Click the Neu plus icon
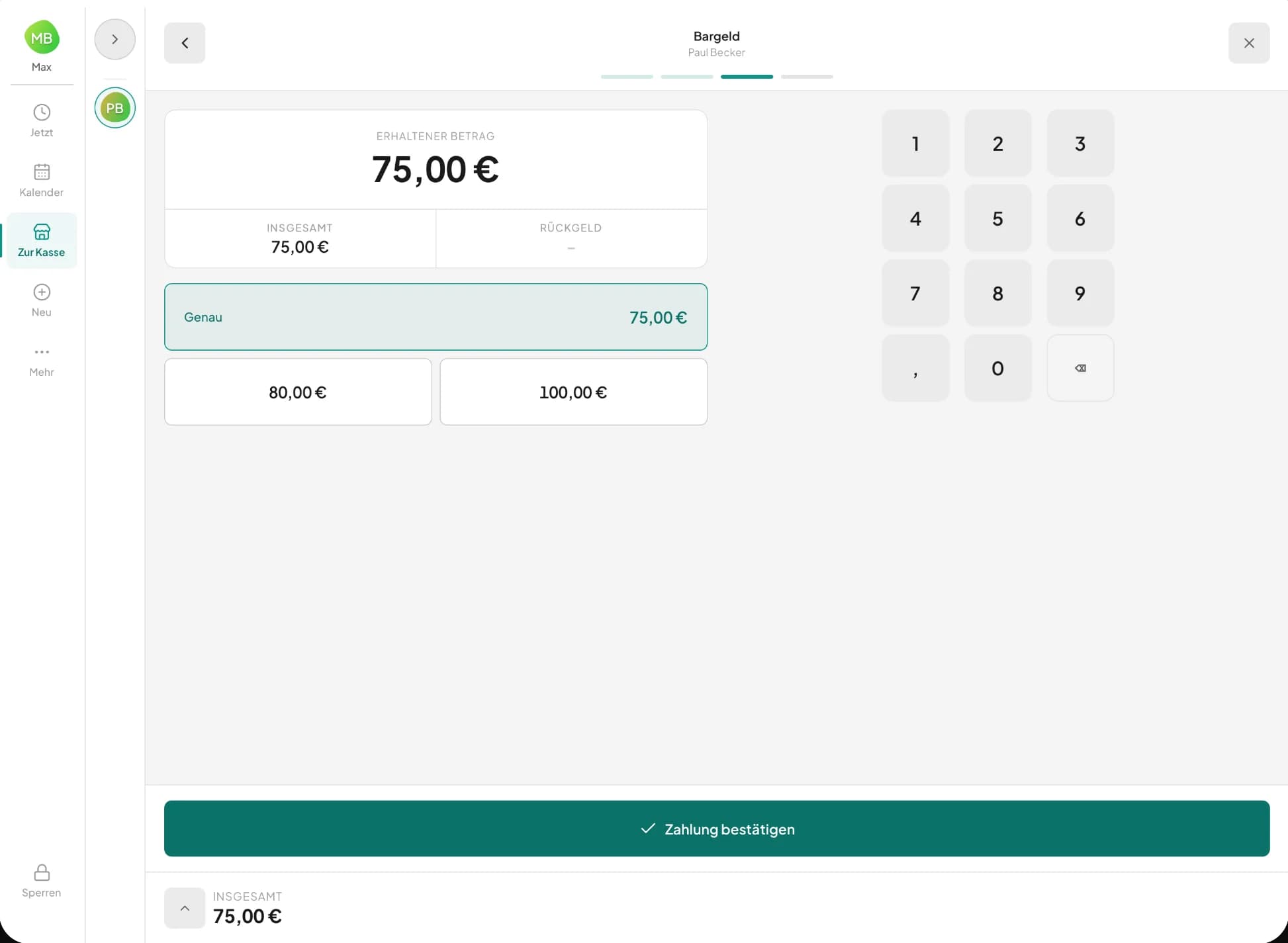Viewport: 1288px width, 943px height. click(42, 292)
